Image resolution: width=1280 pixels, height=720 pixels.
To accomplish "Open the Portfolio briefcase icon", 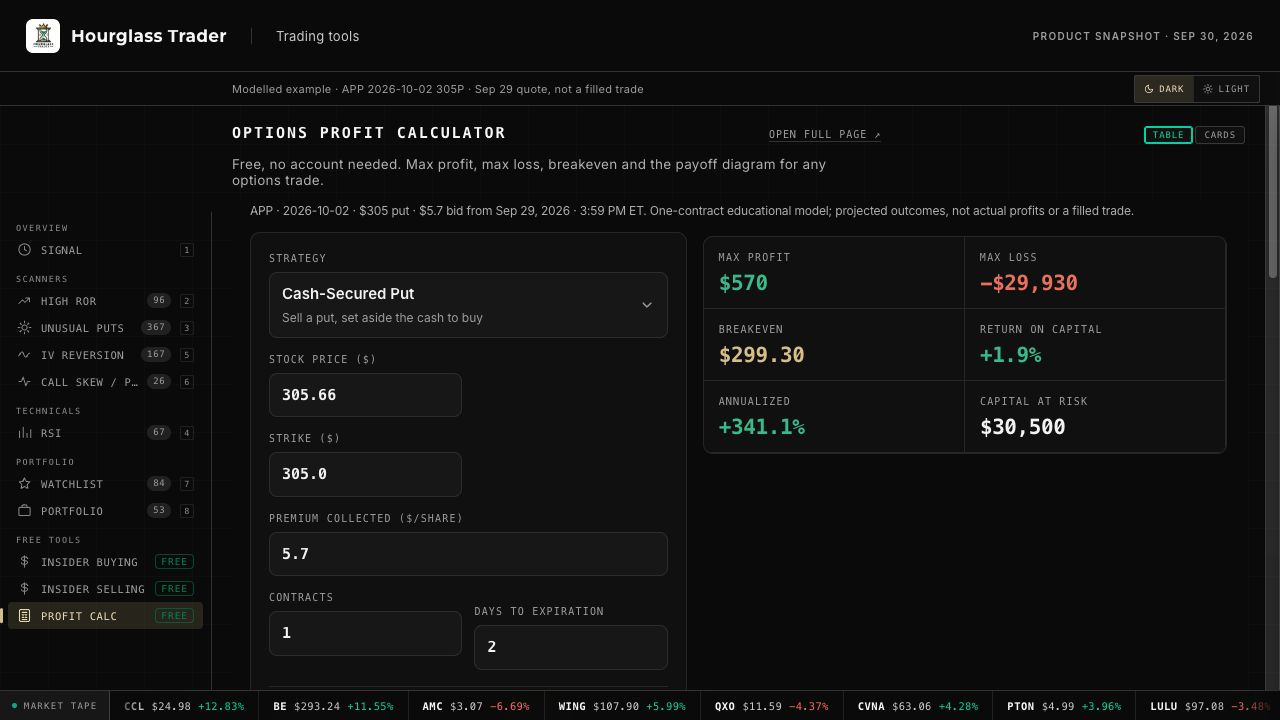I will (x=24, y=511).
